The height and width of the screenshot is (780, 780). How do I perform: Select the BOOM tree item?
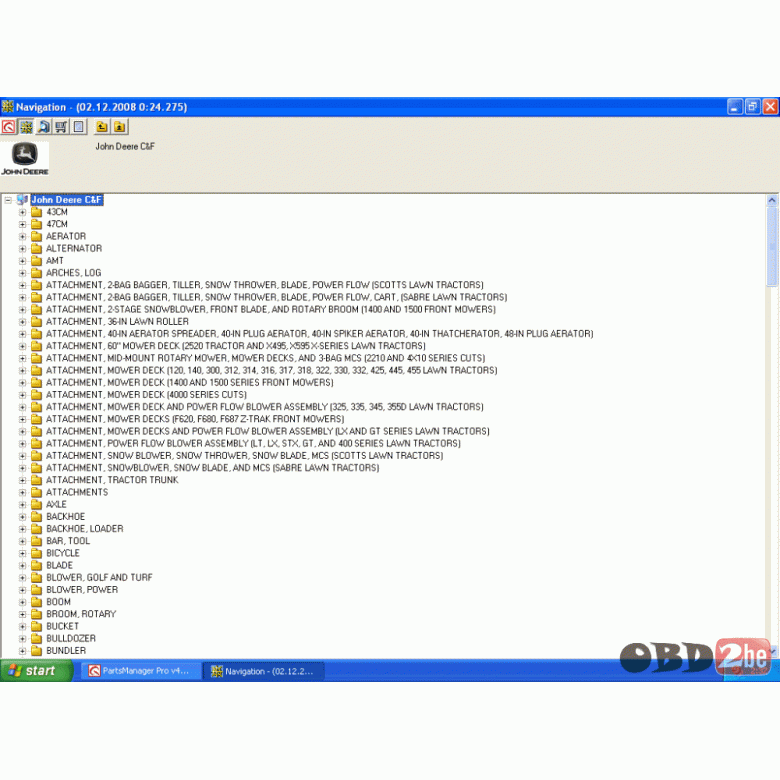pyautogui.click(x=58, y=602)
